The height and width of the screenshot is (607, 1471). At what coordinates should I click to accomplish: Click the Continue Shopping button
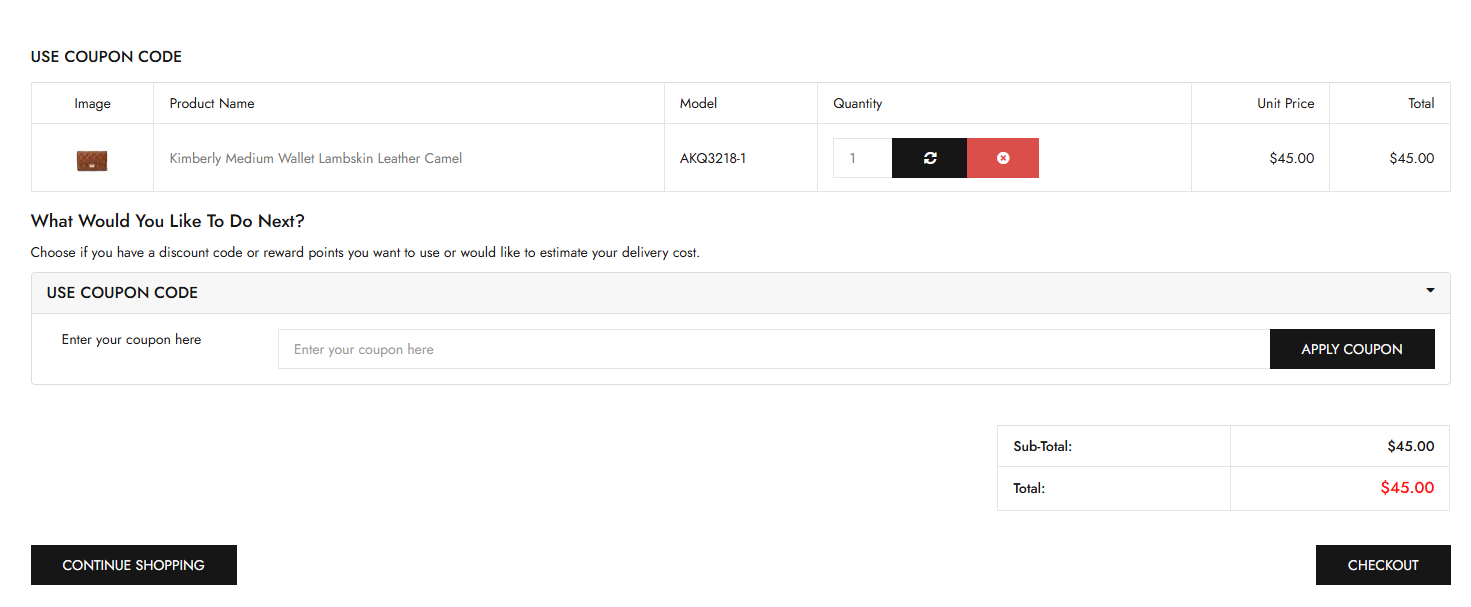point(134,565)
